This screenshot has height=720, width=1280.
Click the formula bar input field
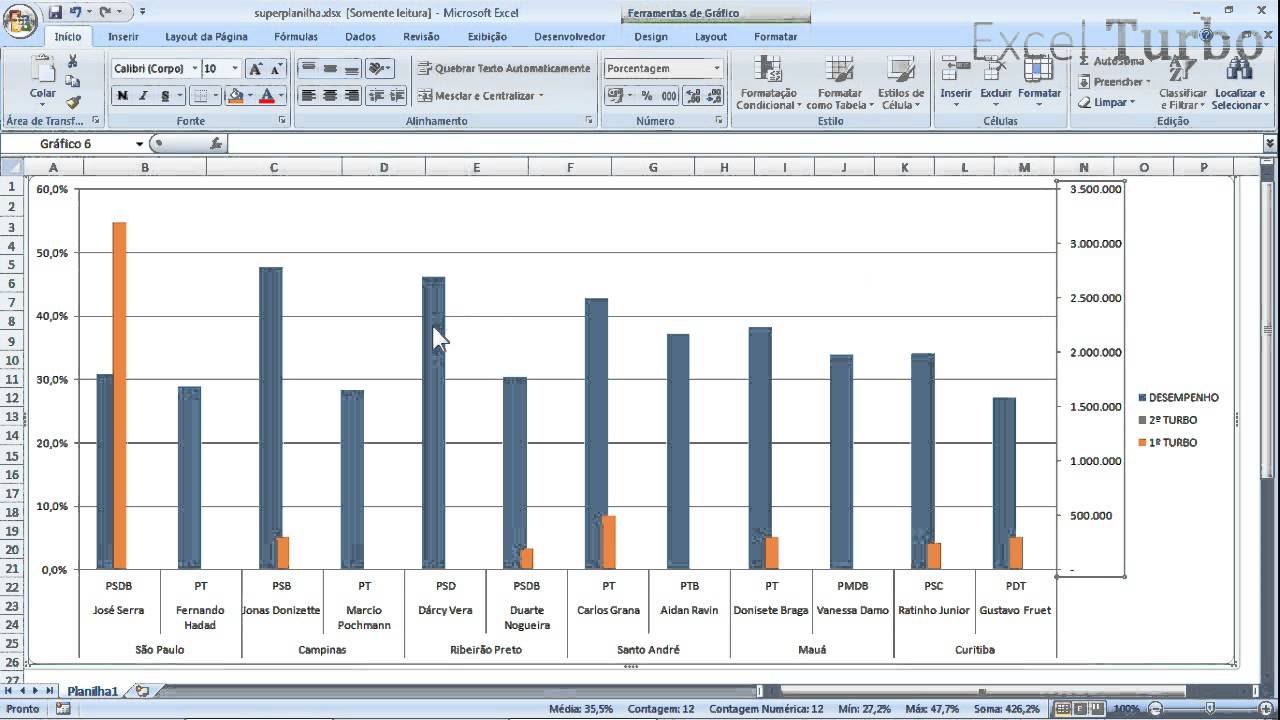point(745,144)
